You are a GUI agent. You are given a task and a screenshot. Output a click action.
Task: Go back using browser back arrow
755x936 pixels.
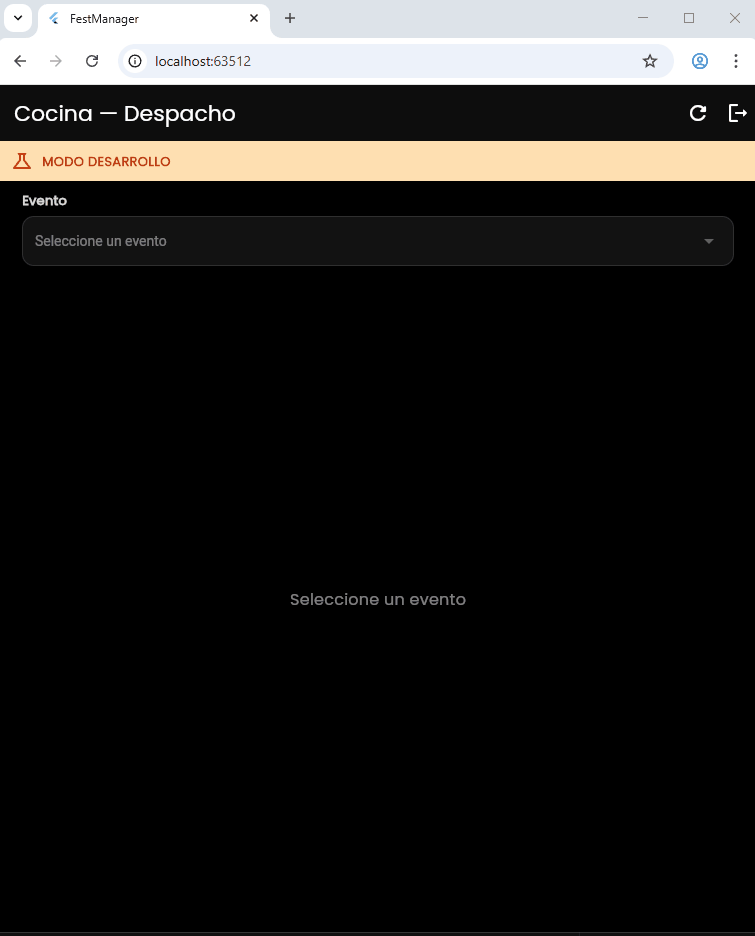(x=20, y=61)
